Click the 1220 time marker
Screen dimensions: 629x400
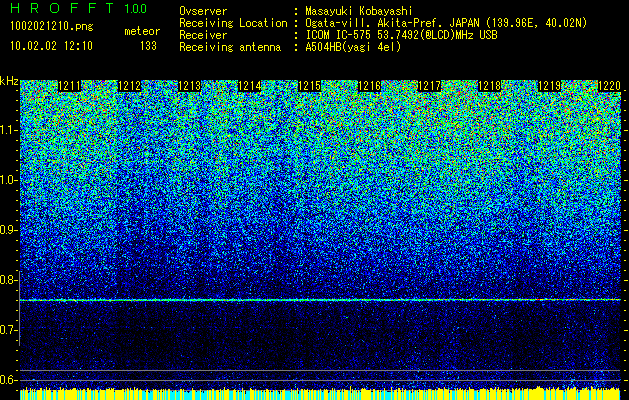[x=609, y=86]
